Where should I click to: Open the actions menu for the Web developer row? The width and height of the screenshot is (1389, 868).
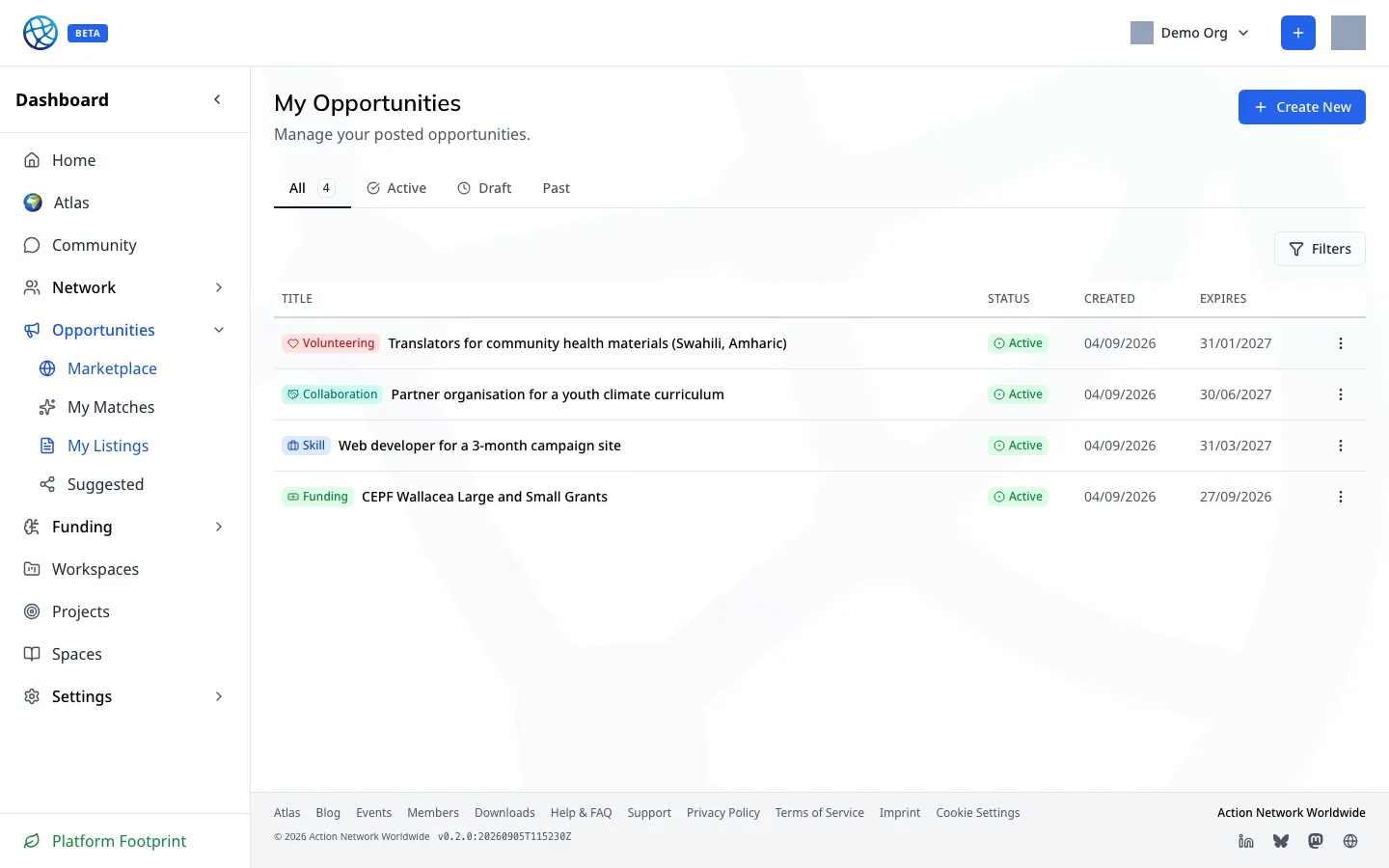1341,446
